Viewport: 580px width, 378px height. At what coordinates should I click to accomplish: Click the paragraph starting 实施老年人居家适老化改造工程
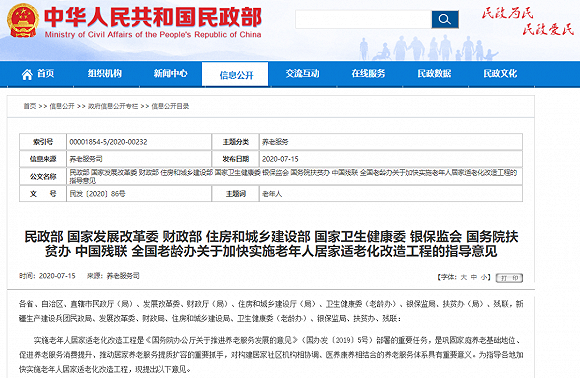(271, 355)
